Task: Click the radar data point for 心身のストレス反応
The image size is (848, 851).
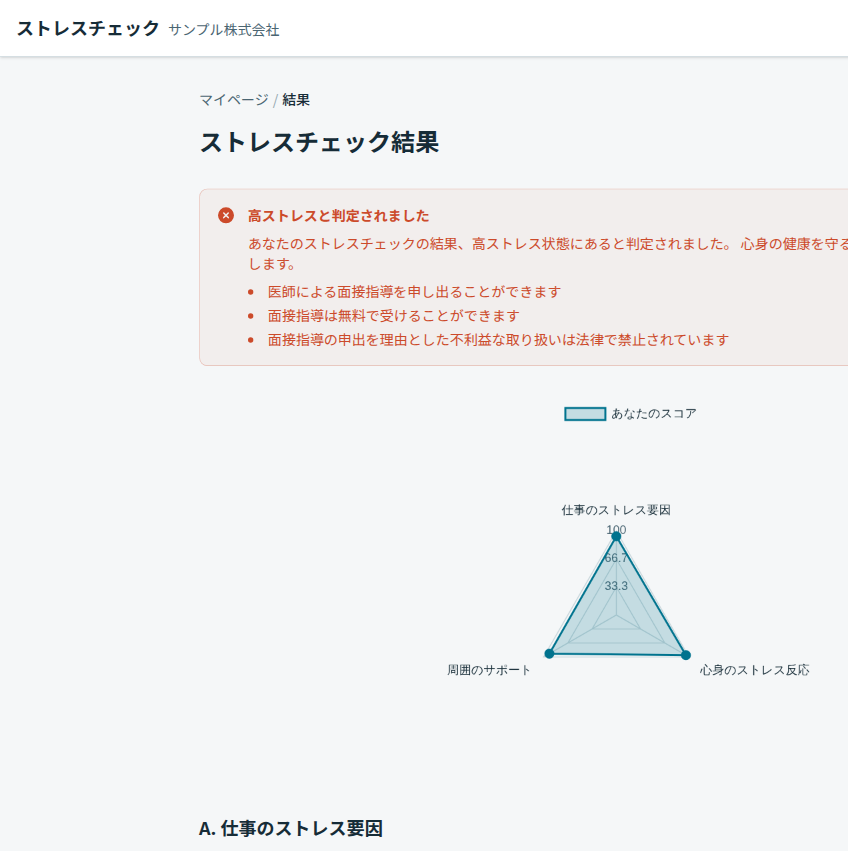Action: pyautogui.click(x=685, y=655)
